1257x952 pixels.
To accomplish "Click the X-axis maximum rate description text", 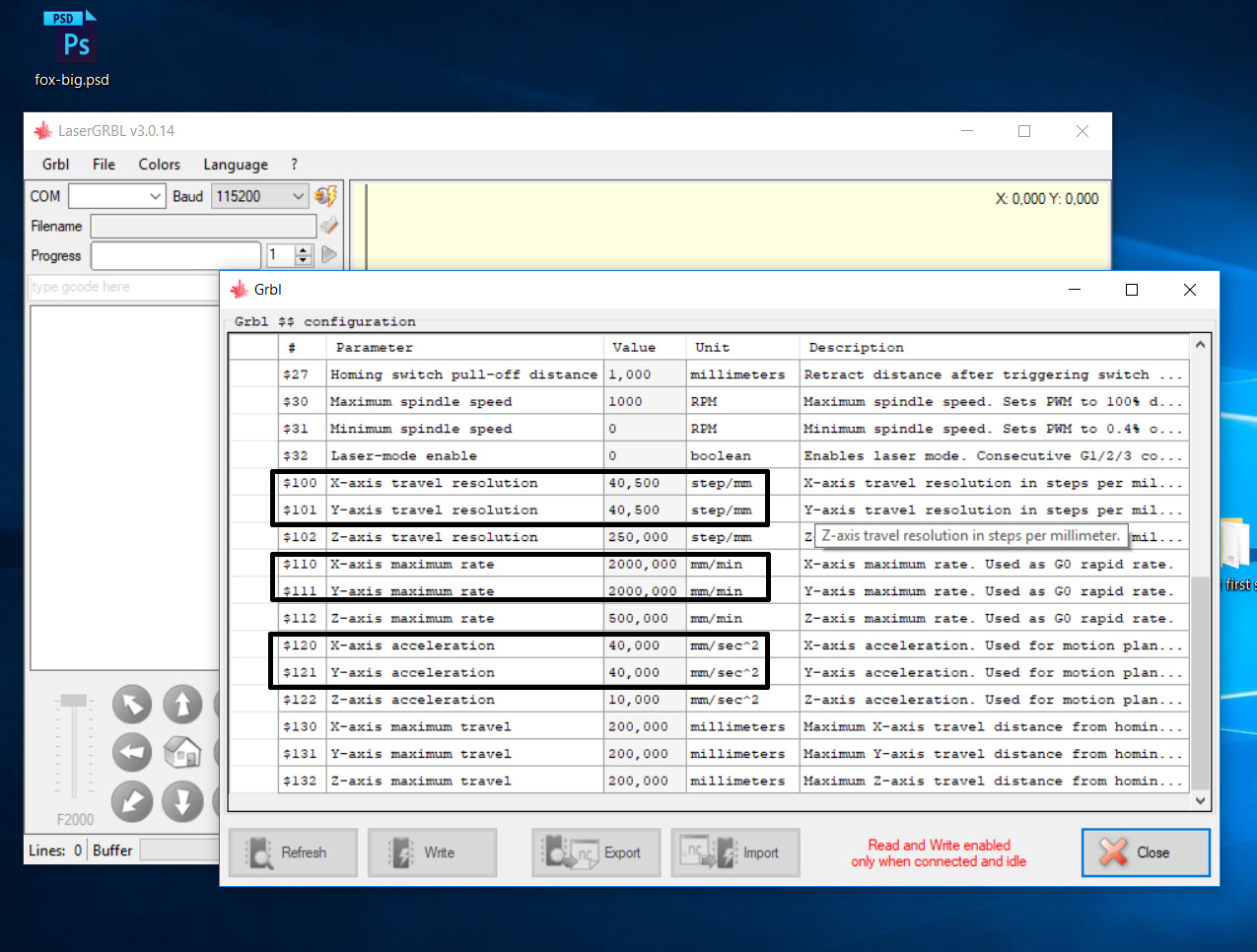I will tap(989, 565).
